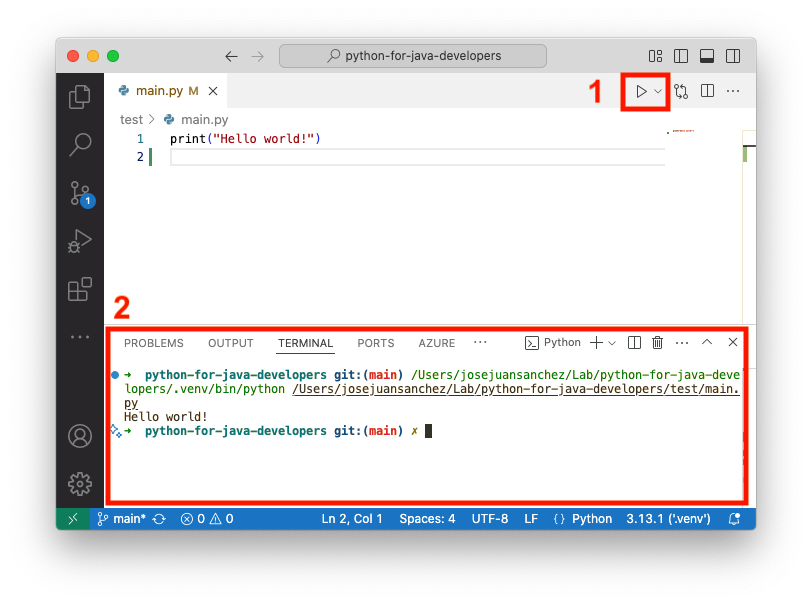Run the Python file with play button

[641, 91]
